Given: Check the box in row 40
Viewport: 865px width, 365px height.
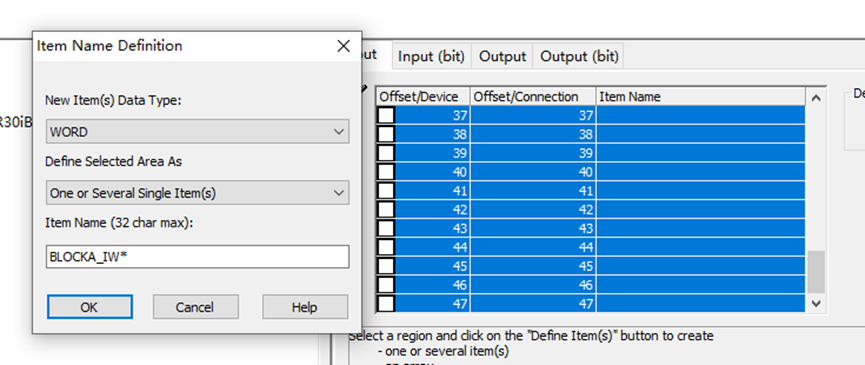Looking at the screenshot, I should click(x=386, y=172).
